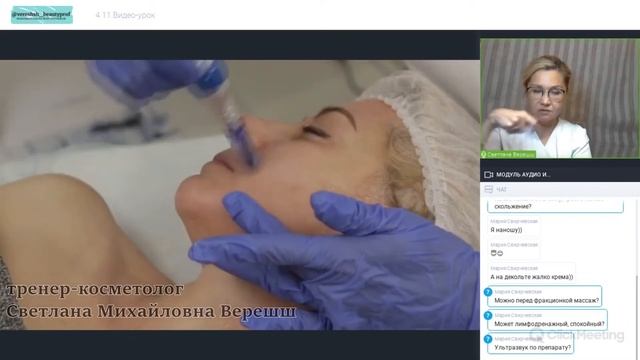Click the question mark icon beside 'Может лимфодренажный, спокойный?'

[x=488, y=316]
